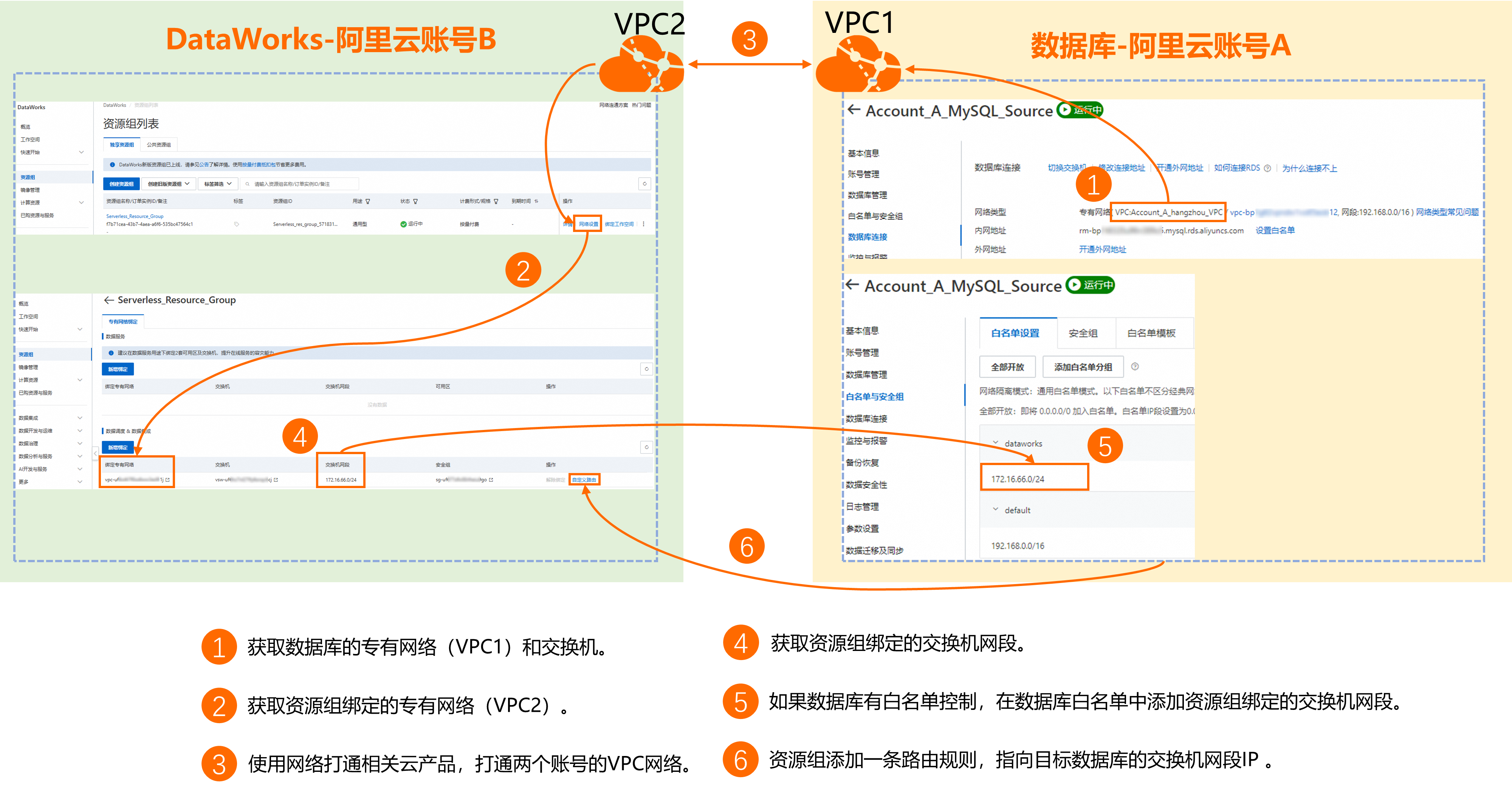Click 新增绑定 under 数据调度 & 数据集成
Screen dimensions: 1512x807
tap(118, 447)
